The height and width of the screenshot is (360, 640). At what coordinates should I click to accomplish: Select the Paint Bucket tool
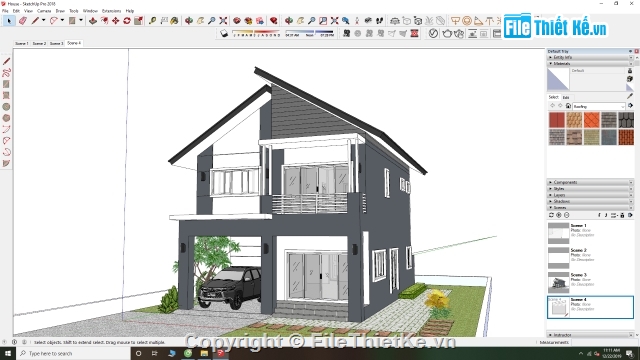coord(174,20)
